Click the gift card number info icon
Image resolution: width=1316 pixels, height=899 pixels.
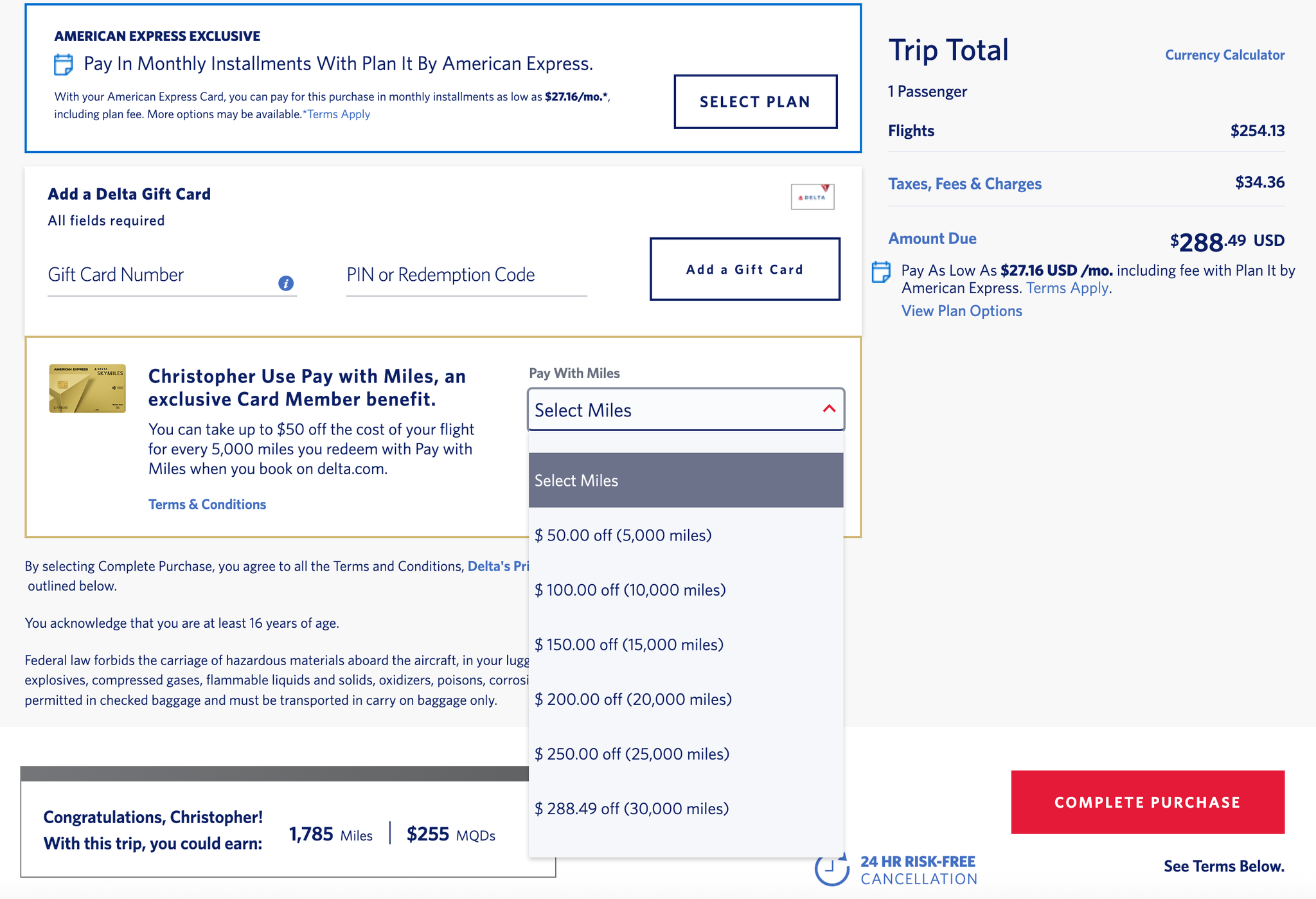(x=285, y=283)
